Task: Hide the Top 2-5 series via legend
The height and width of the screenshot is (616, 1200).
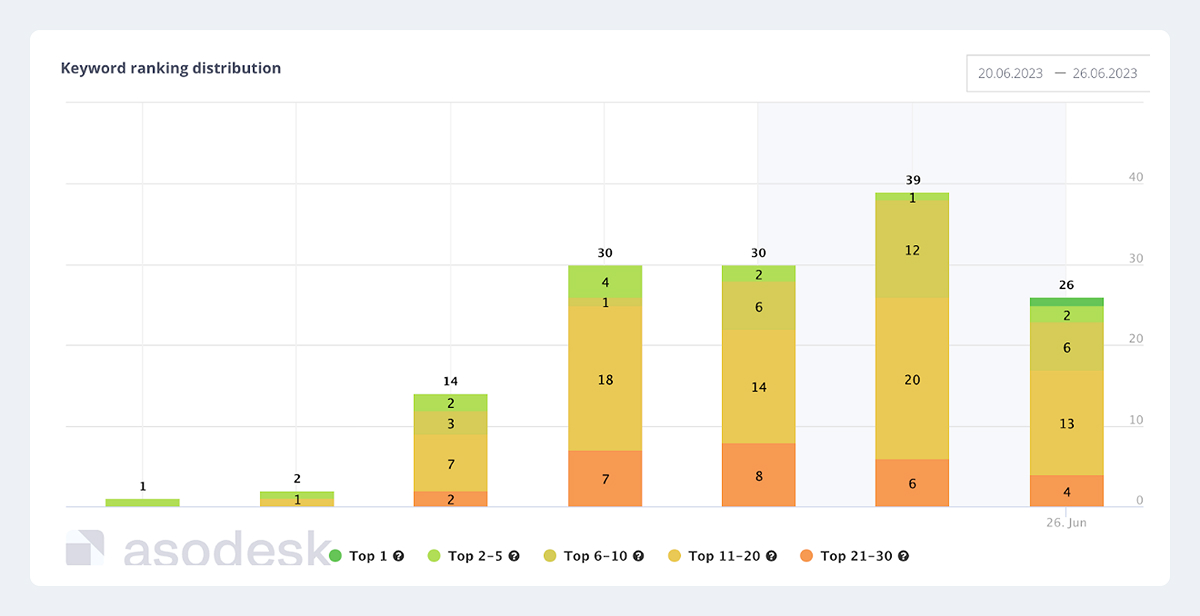Action: 475,556
